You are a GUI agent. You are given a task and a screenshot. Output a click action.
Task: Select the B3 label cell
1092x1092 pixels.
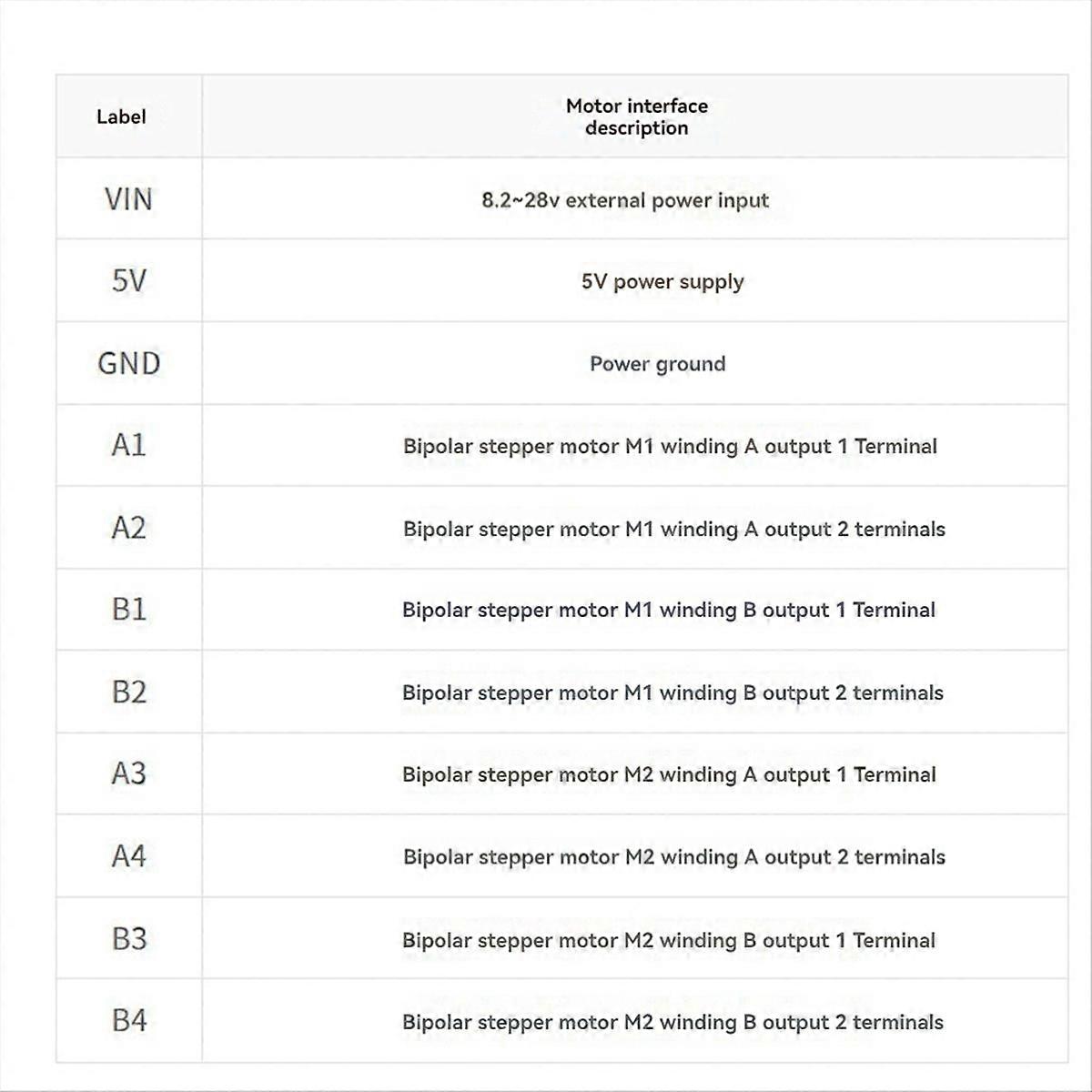click(128, 939)
